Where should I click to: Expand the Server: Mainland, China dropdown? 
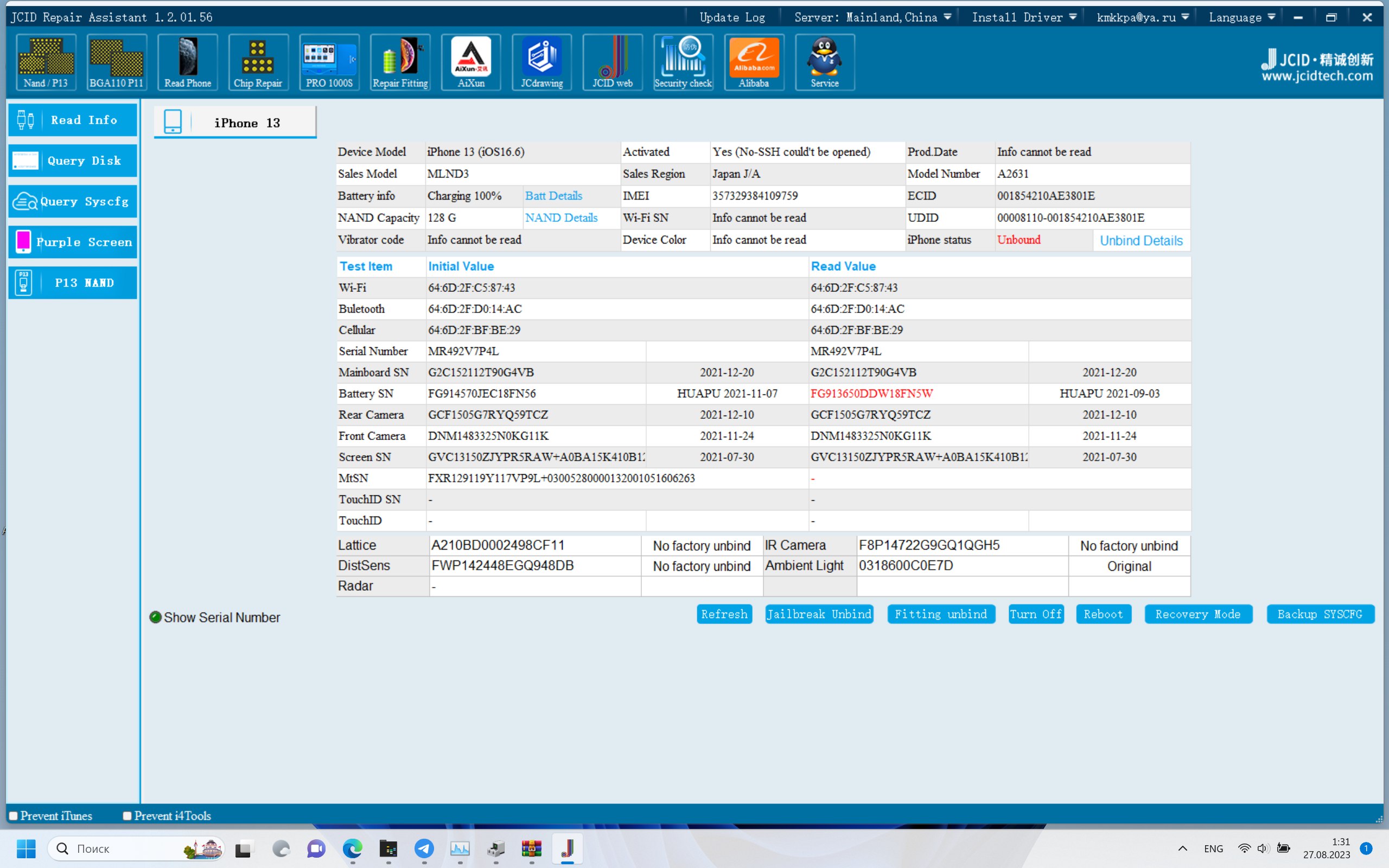coord(872,17)
